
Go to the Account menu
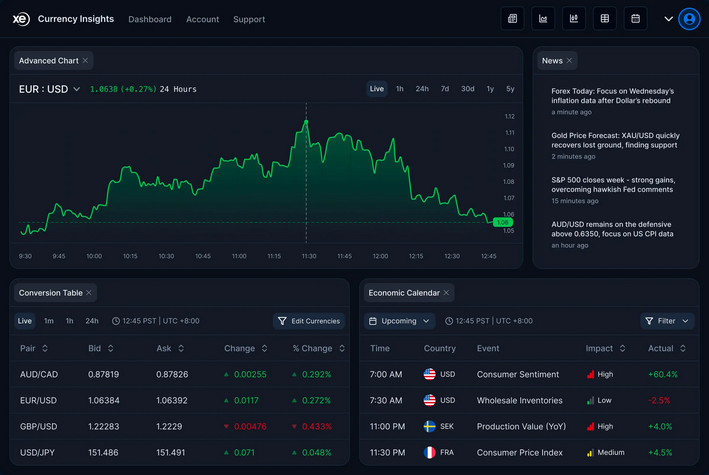(x=203, y=19)
